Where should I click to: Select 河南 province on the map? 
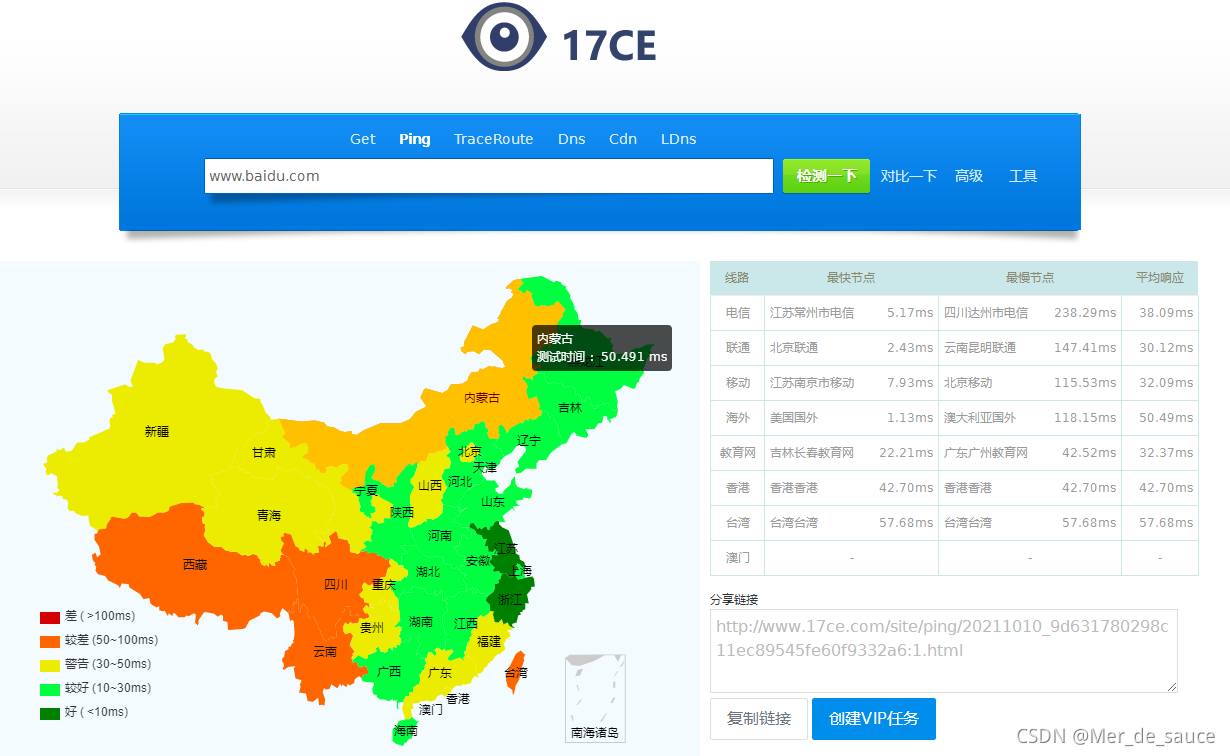[440, 536]
